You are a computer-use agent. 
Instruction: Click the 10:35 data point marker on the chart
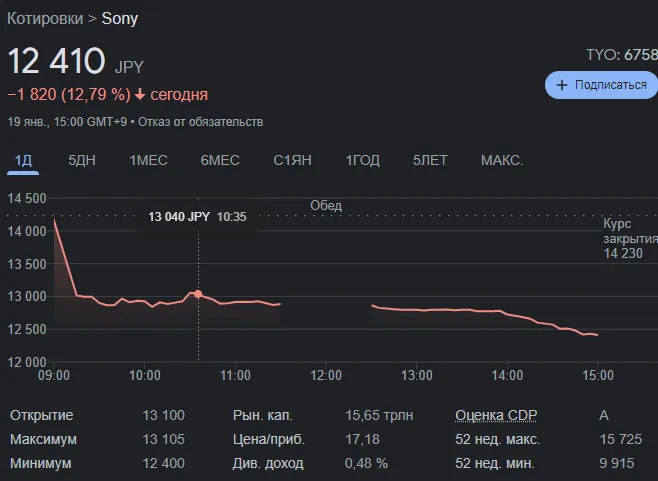pyautogui.click(x=198, y=294)
